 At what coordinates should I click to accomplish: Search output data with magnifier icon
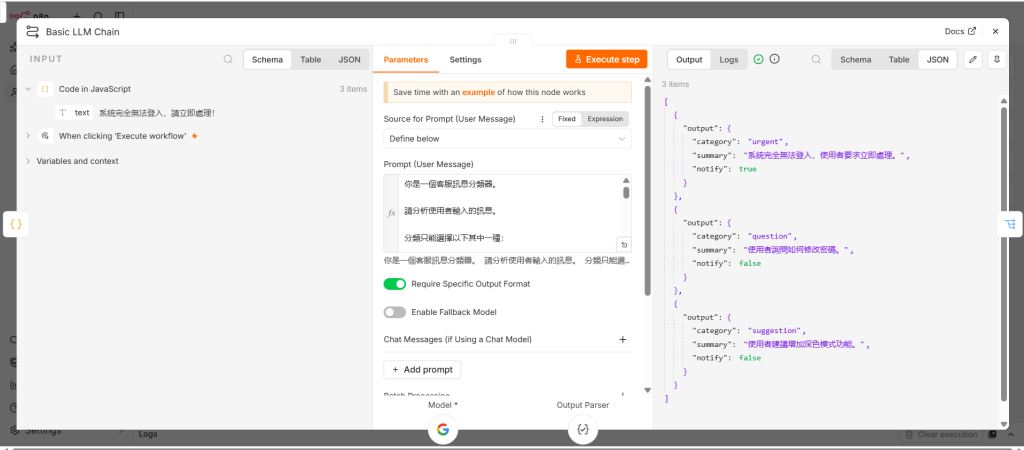point(816,59)
